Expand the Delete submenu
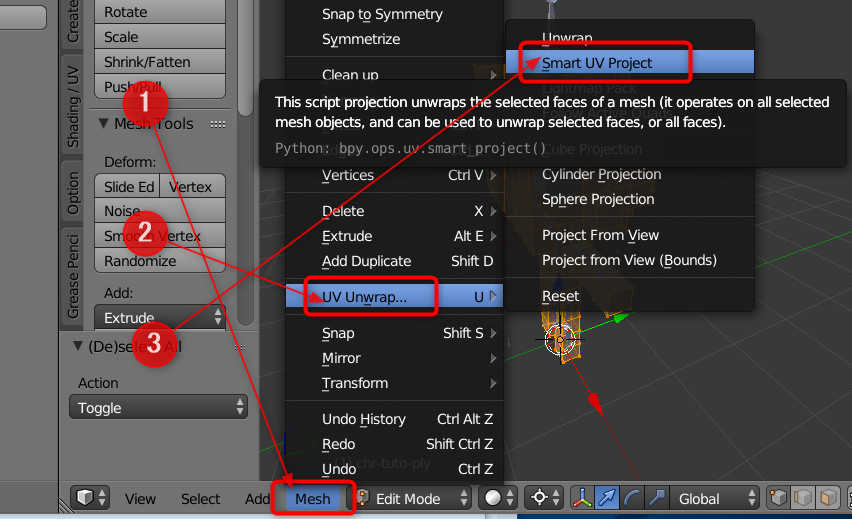This screenshot has height=519, width=852. (394, 211)
